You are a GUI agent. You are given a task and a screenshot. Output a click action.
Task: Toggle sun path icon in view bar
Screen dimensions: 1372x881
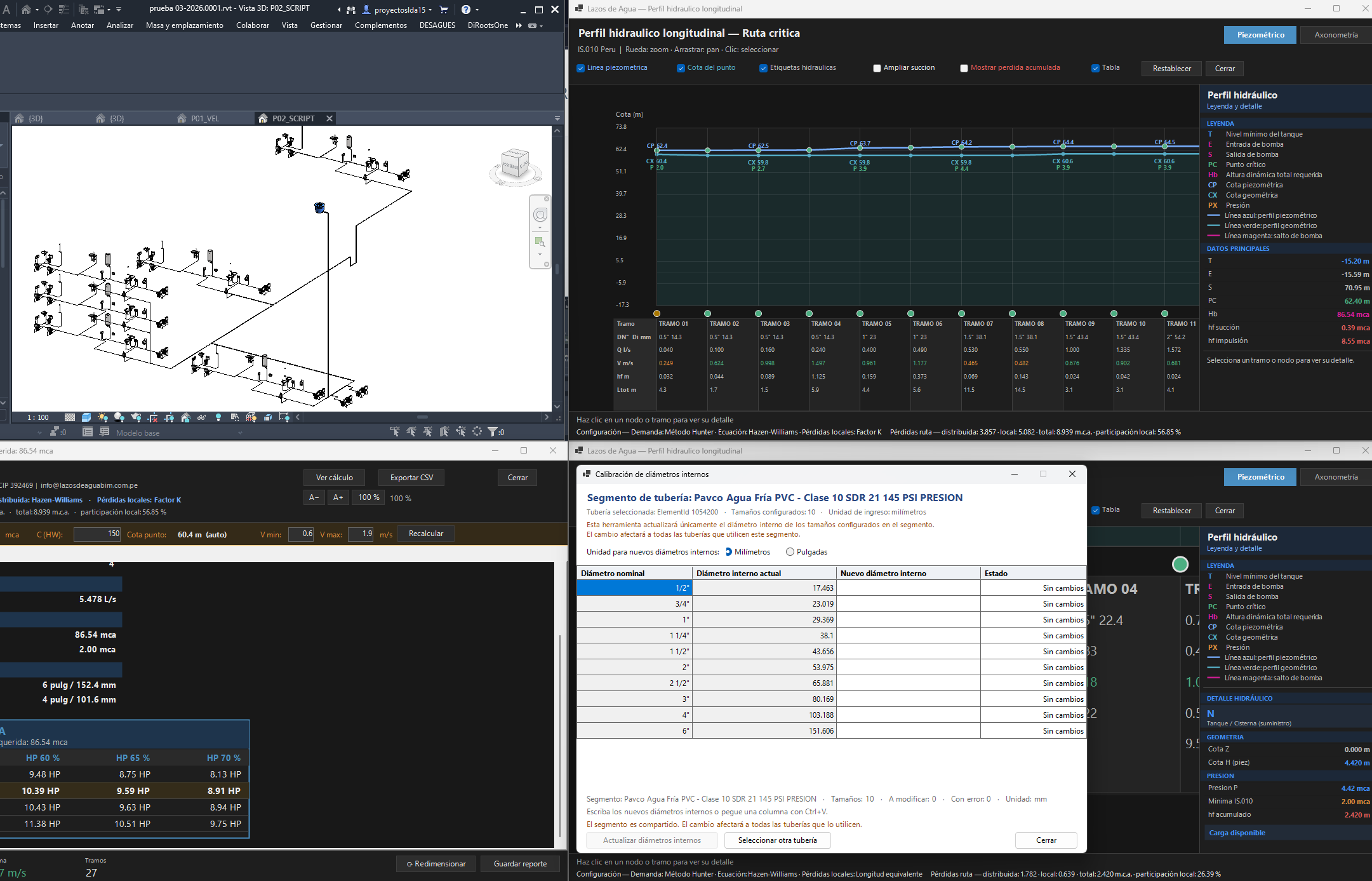(x=103, y=417)
